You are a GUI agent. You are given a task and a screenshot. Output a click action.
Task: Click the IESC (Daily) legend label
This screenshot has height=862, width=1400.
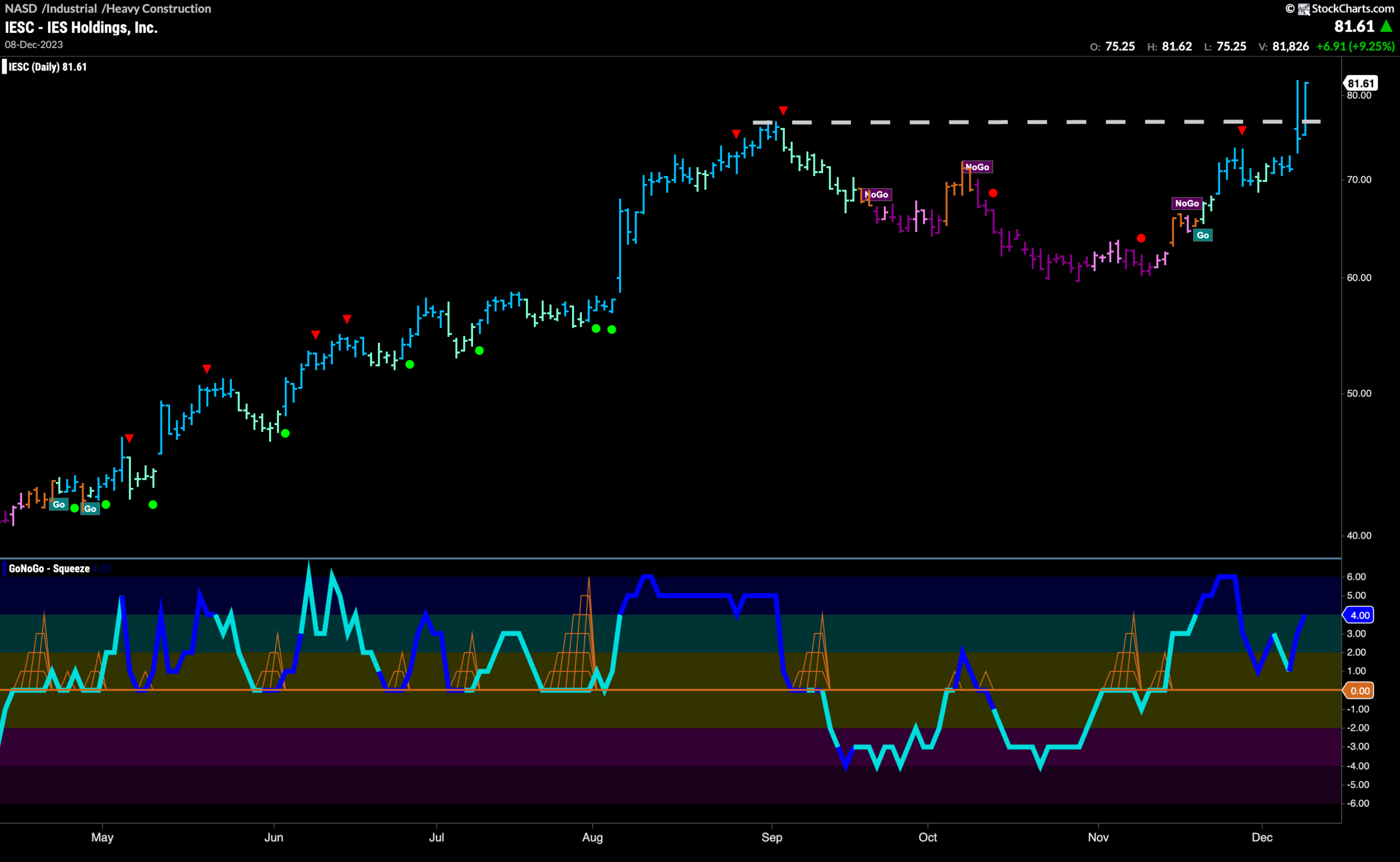[x=48, y=67]
